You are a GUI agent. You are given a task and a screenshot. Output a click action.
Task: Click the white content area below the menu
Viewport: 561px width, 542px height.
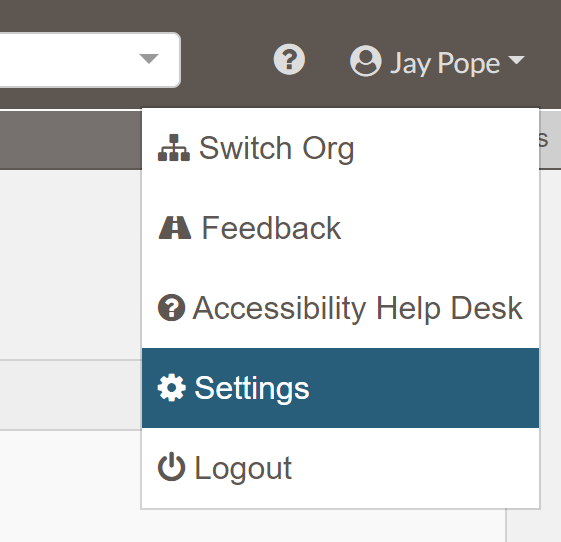pyautogui.click(x=71, y=486)
